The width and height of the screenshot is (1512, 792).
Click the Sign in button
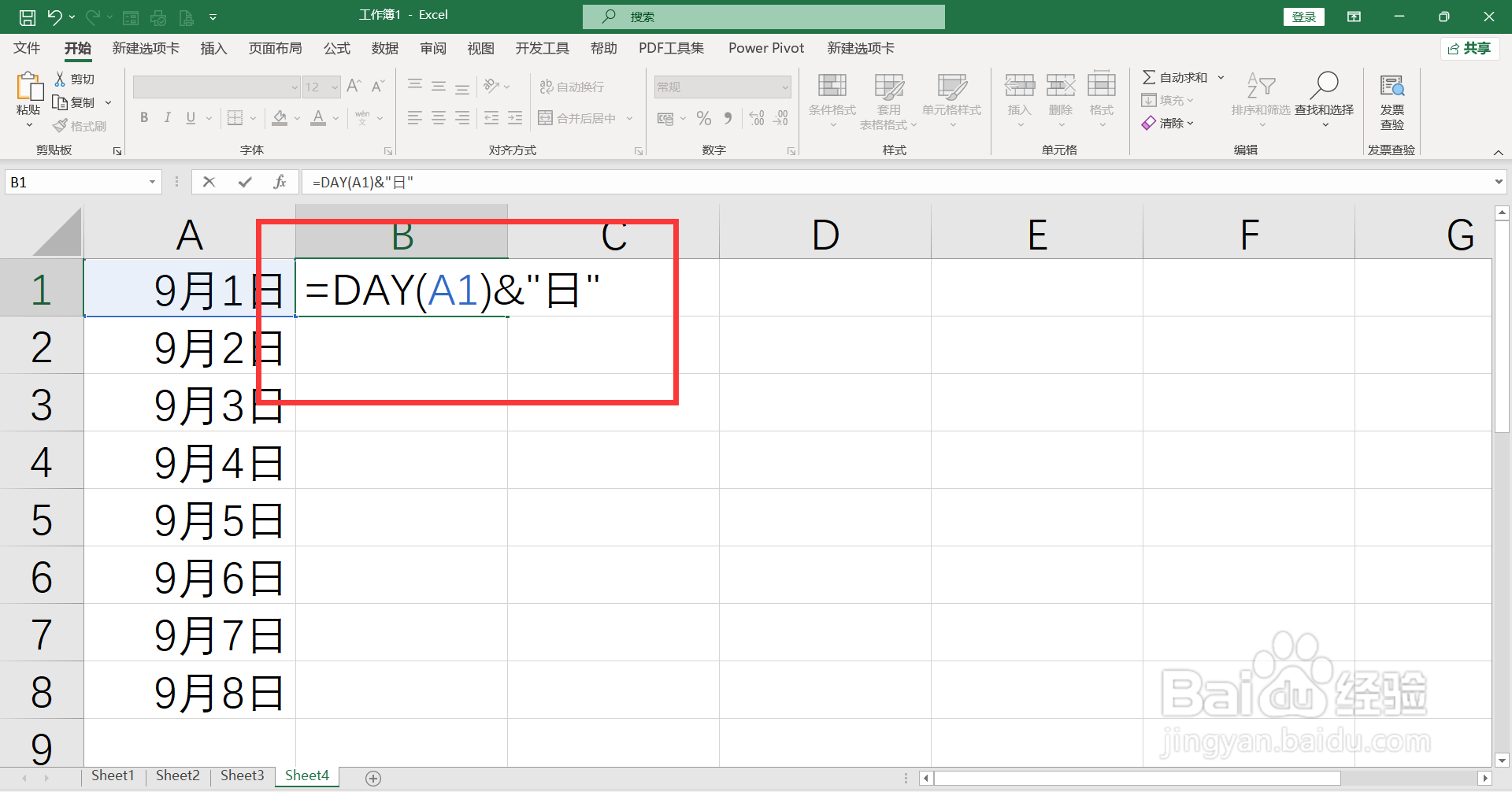pos(1304,17)
